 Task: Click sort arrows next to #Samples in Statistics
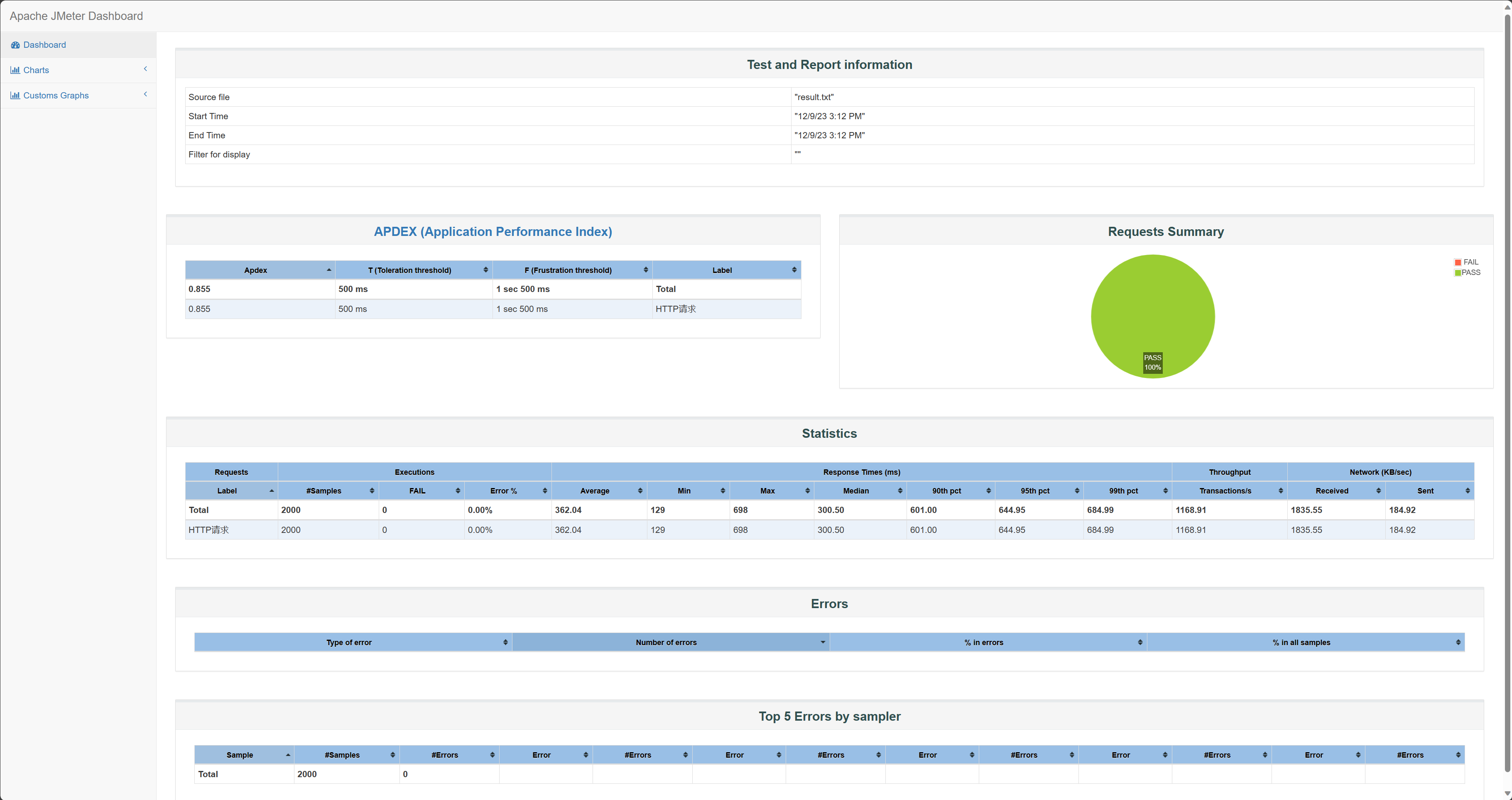pos(372,491)
